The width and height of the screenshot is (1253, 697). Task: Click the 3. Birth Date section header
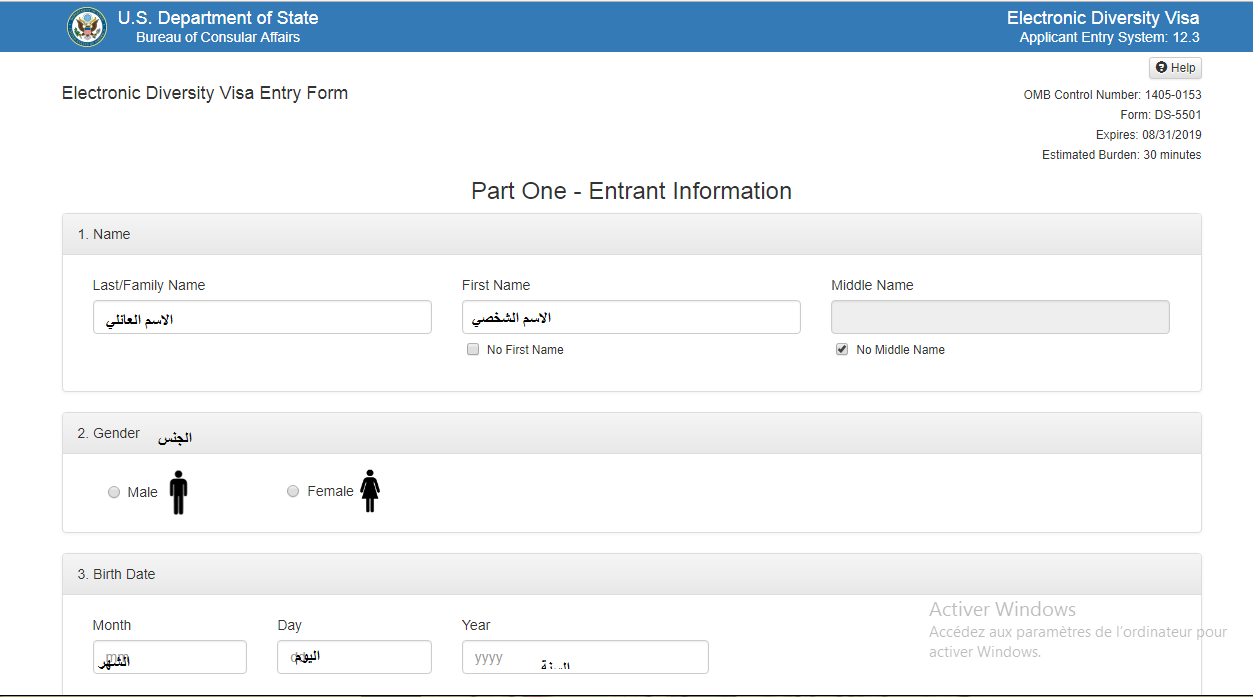point(116,574)
